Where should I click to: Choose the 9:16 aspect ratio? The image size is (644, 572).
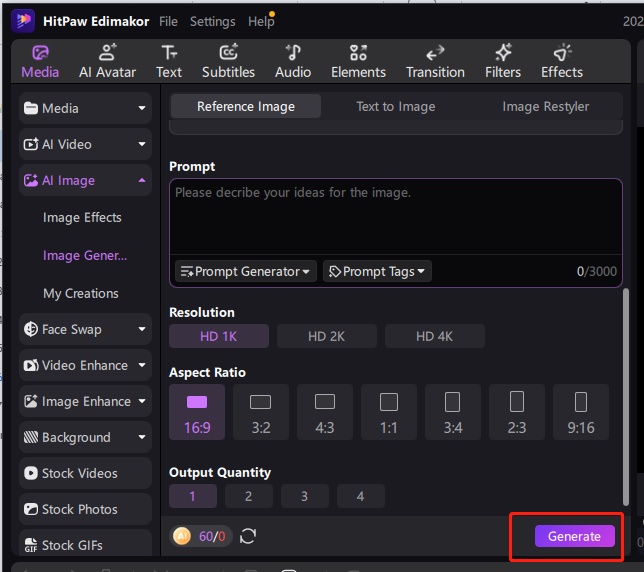coord(581,412)
